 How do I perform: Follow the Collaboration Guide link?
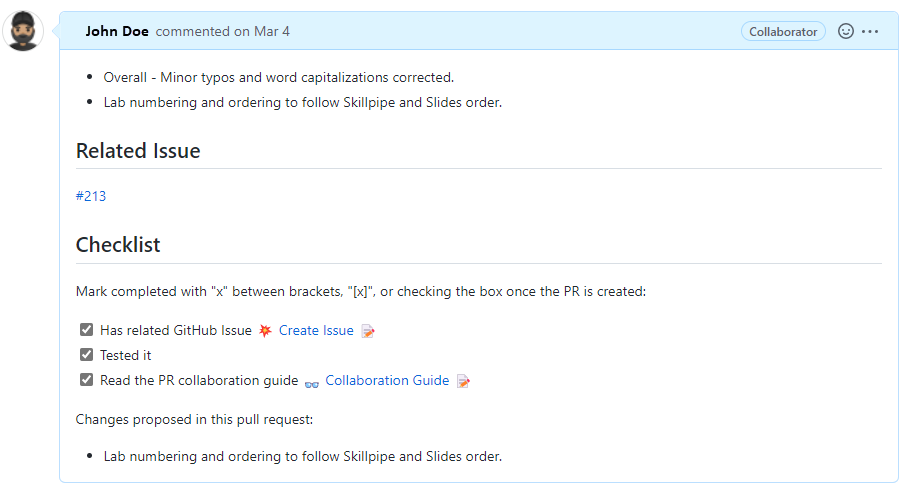coord(387,380)
